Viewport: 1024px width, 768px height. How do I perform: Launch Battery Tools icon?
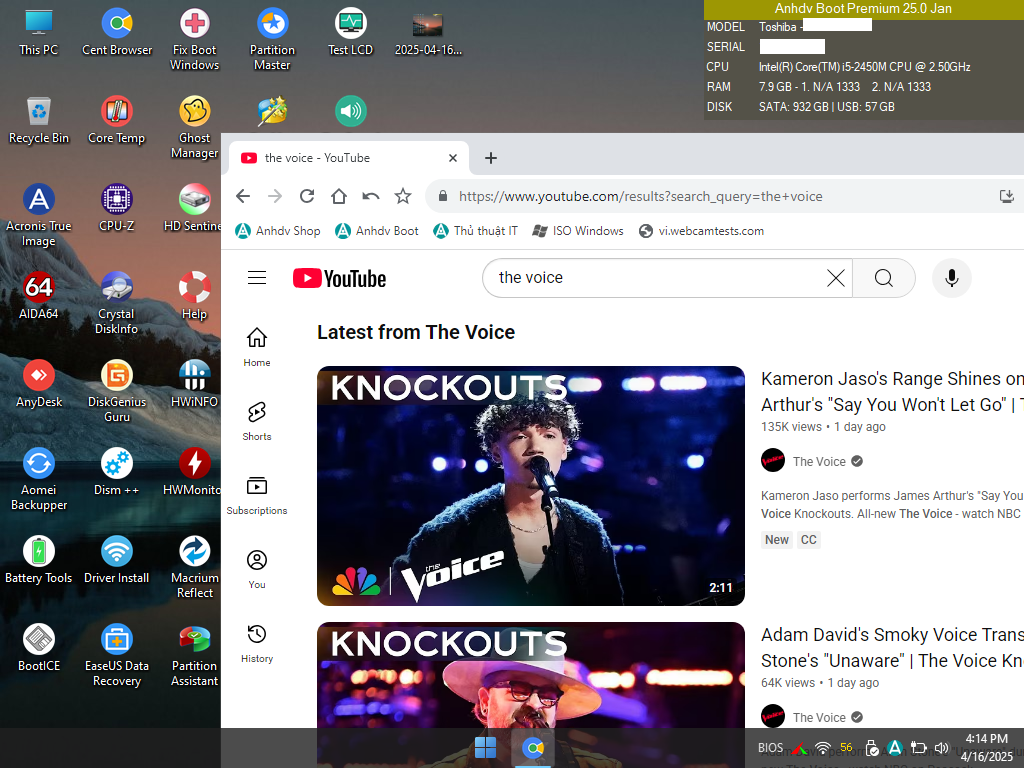coord(39,561)
